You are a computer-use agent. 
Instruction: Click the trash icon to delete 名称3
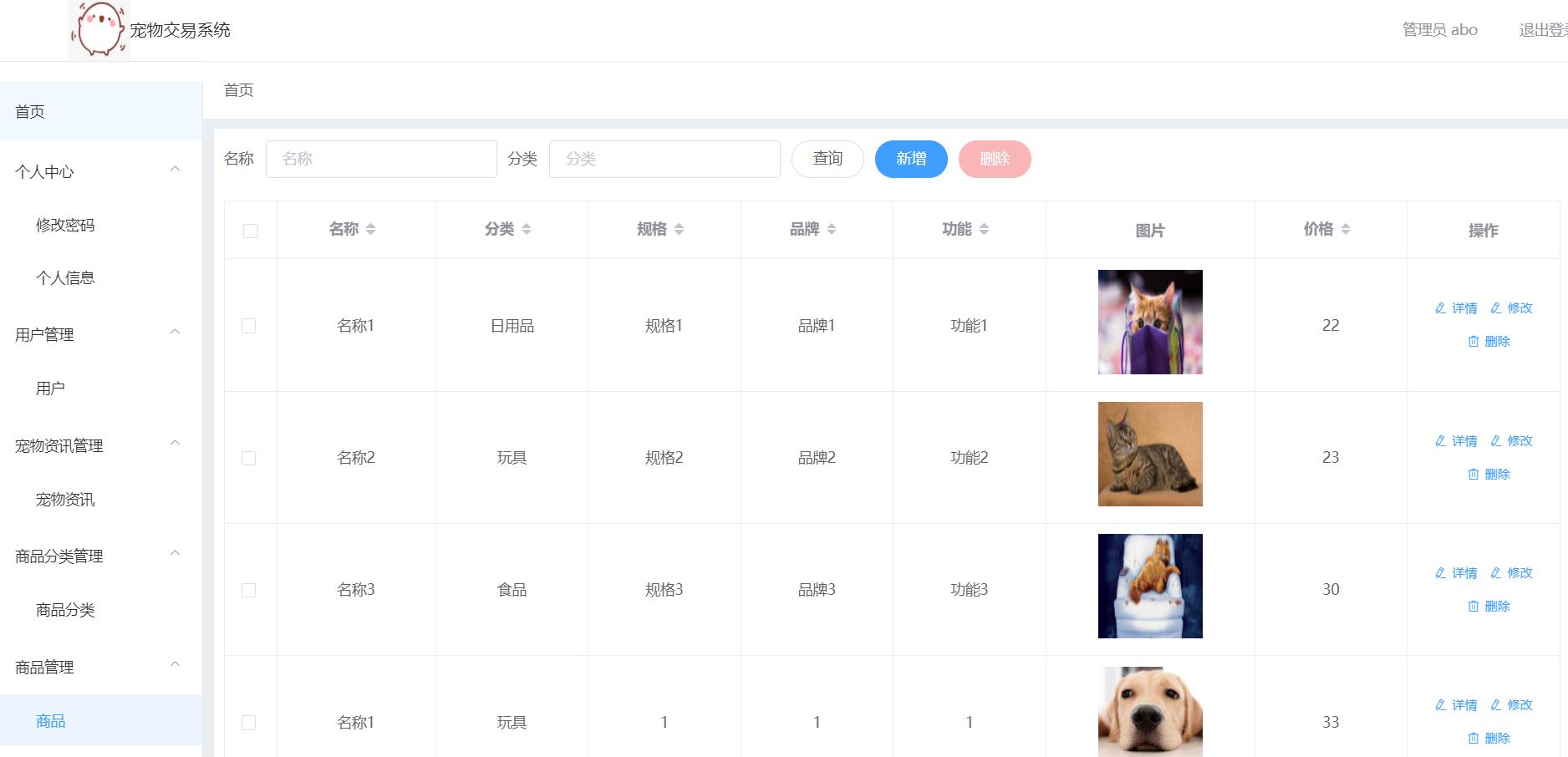click(1474, 607)
